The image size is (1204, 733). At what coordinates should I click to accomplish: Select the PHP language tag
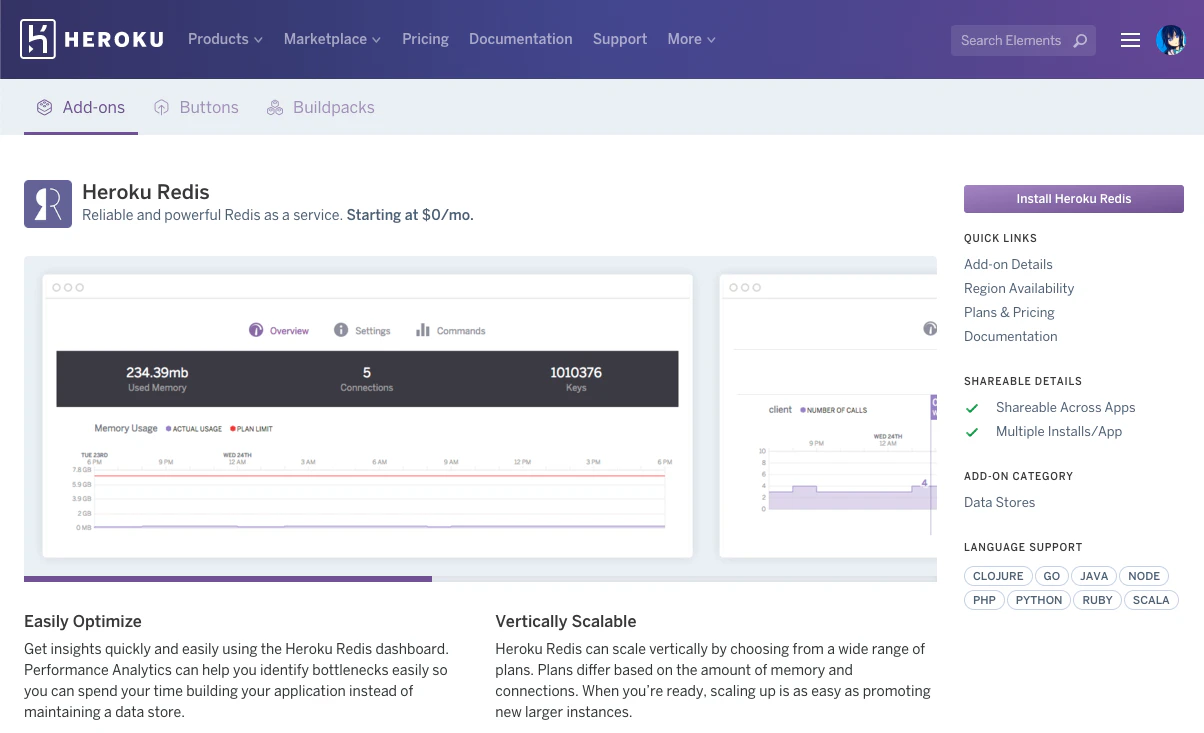(985, 600)
